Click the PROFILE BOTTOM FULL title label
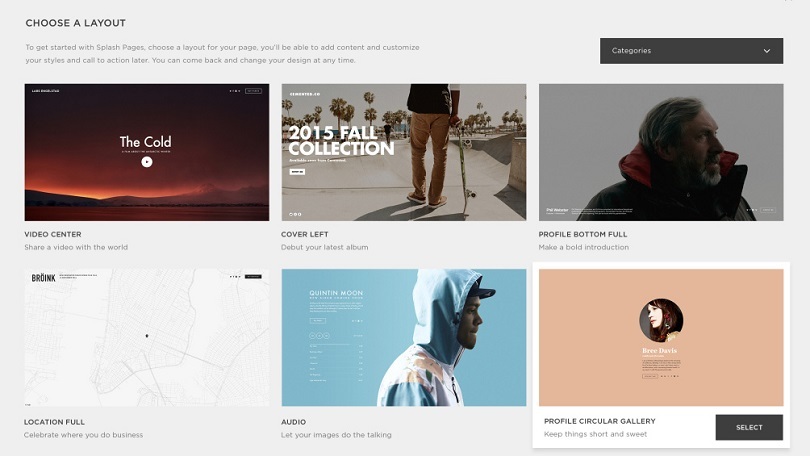This screenshot has height=456, width=810. coord(583,234)
